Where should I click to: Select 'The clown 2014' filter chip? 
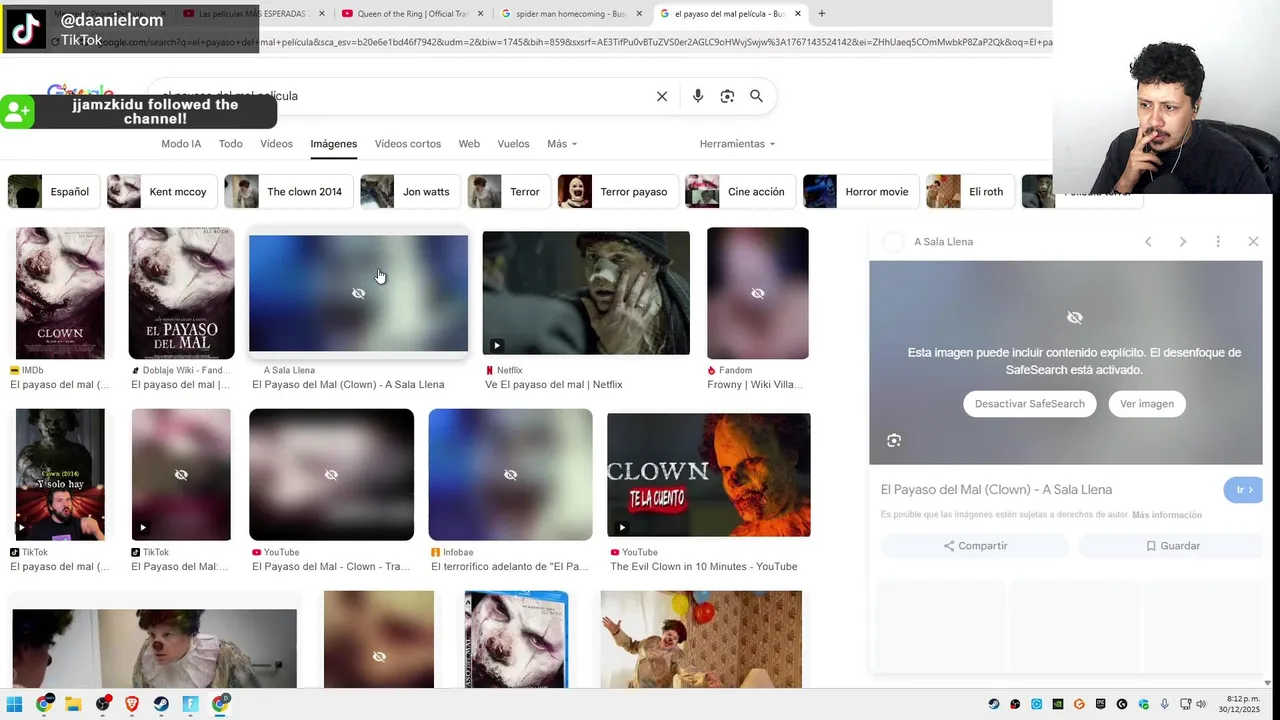click(x=289, y=192)
